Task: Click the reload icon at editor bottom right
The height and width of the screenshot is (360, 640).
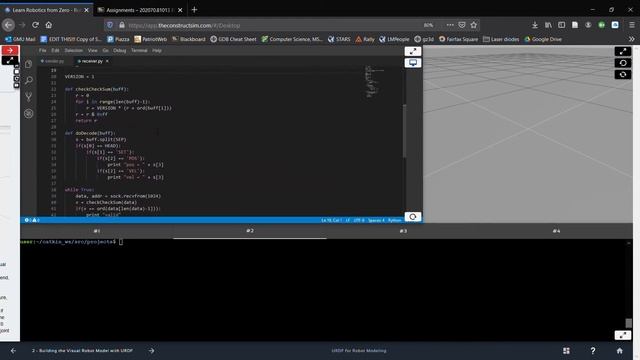Action: [x=413, y=217]
